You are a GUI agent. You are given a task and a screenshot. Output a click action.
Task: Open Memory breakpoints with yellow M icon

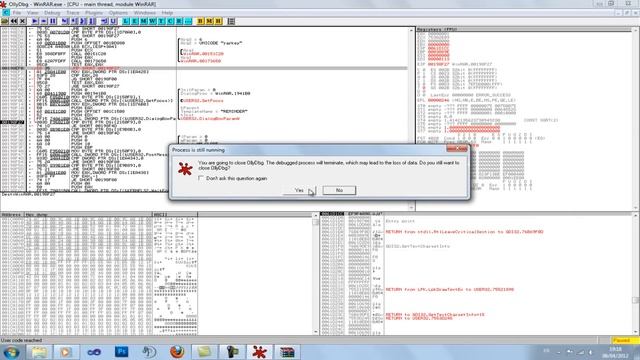coord(209,21)
